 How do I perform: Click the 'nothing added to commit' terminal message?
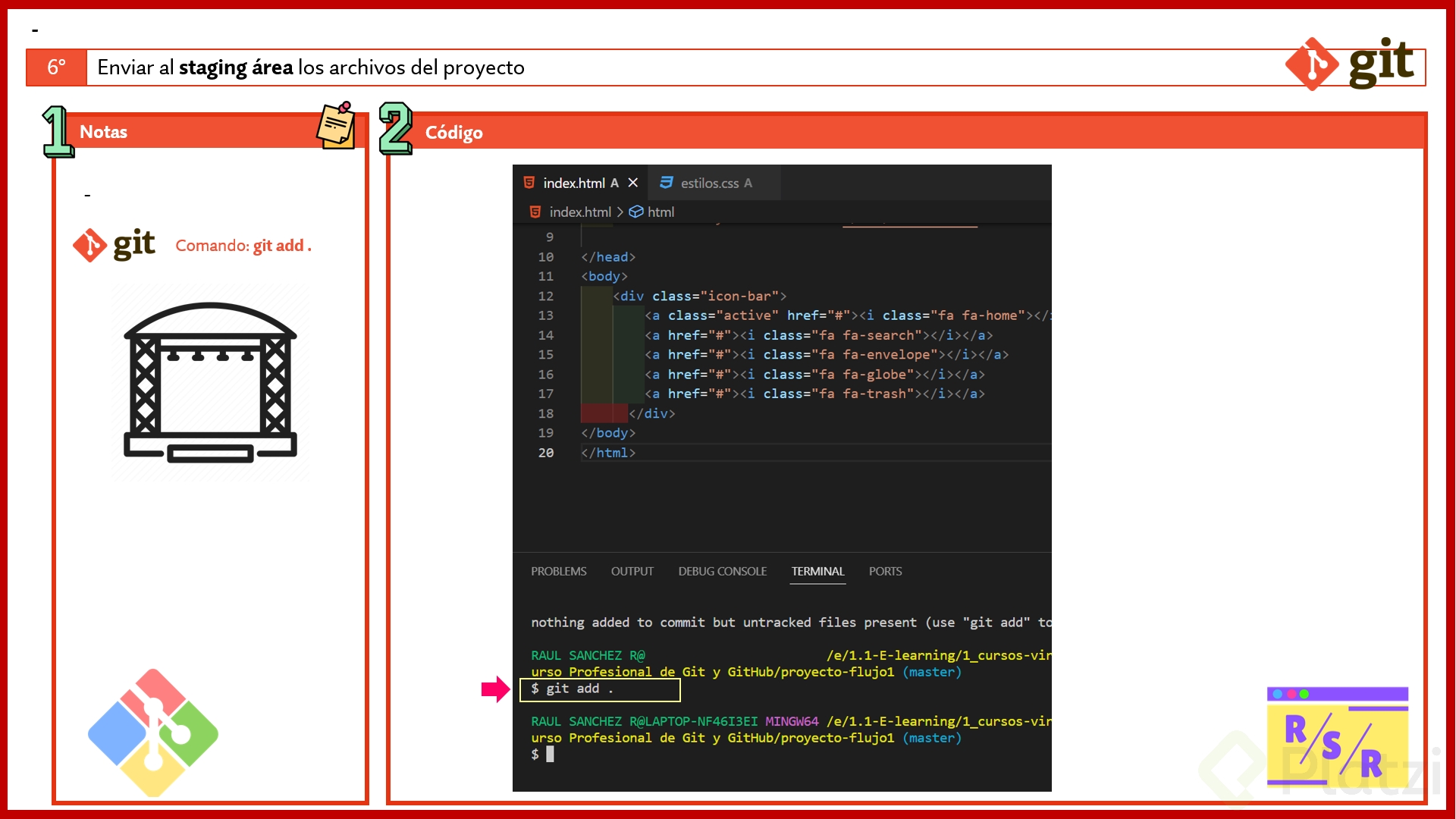pyautogui.click(x=791, y=623)
